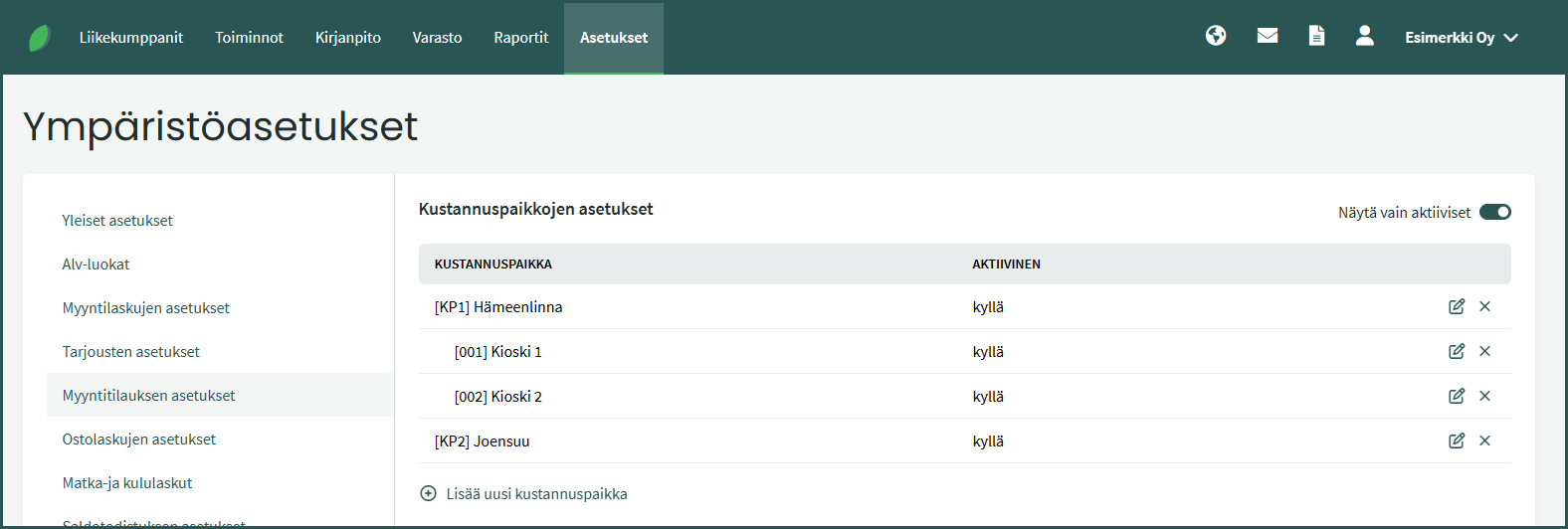Edit the Joensuu cost center row

coord(1456,441)
